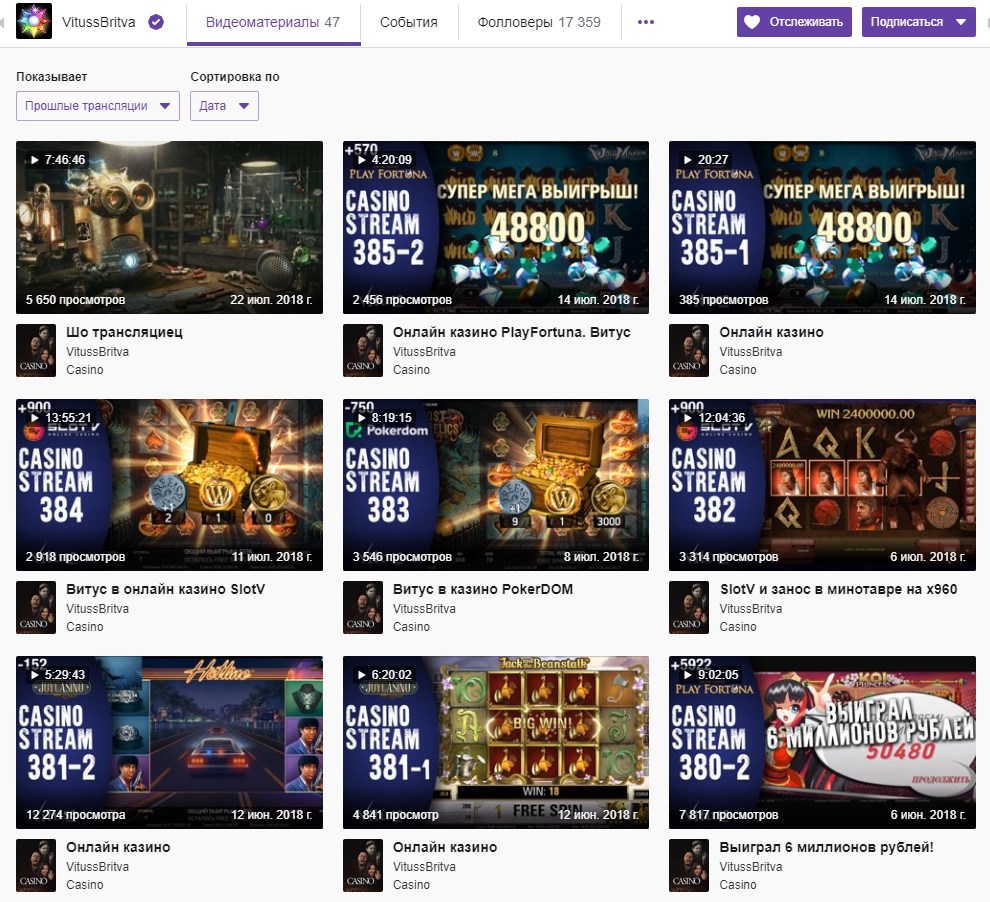Play the Шо трансляциец video thumbnail

(x=169, y=227)
